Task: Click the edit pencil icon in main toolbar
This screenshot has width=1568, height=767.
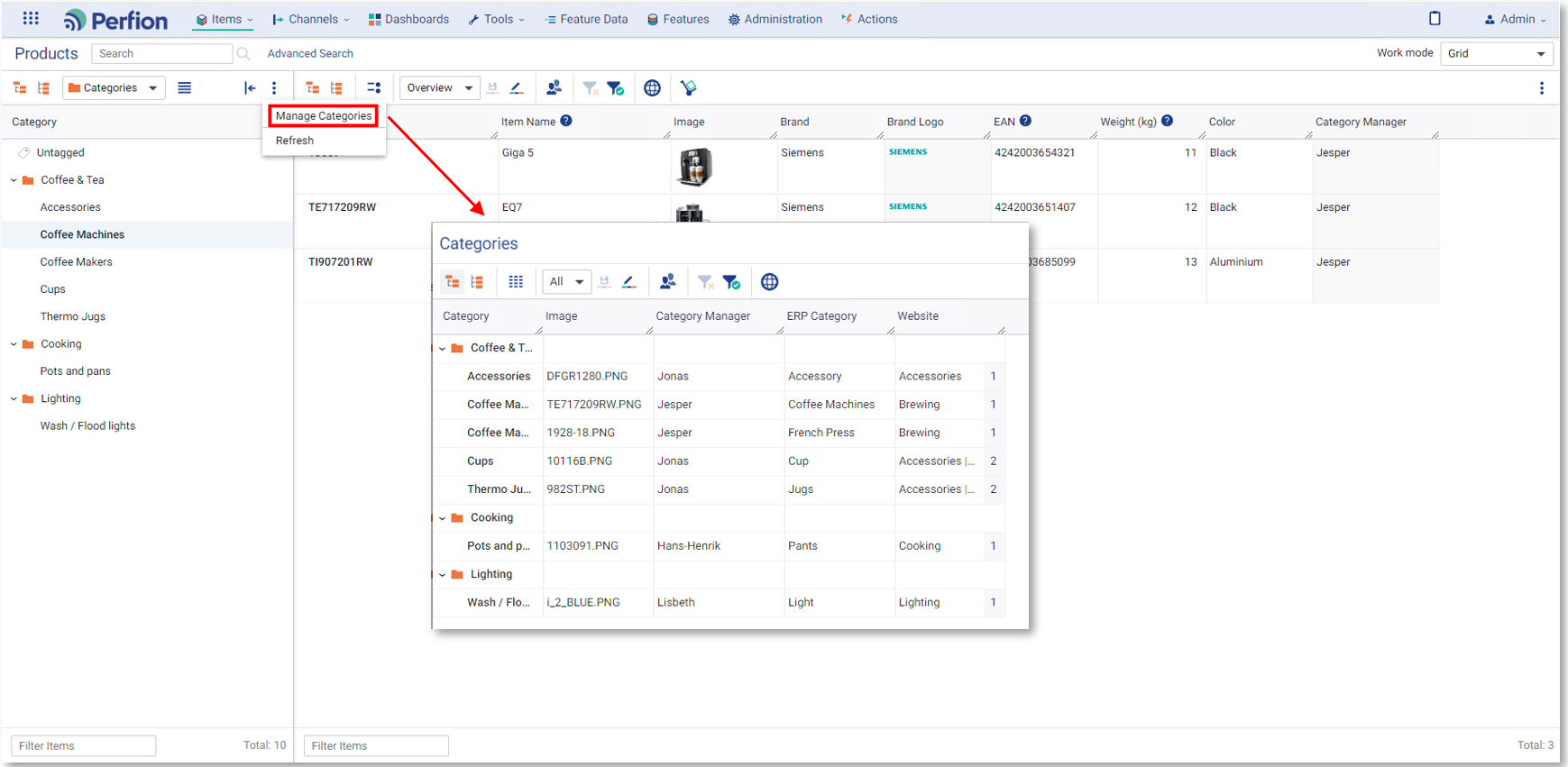Action: [x=517, y=87]
